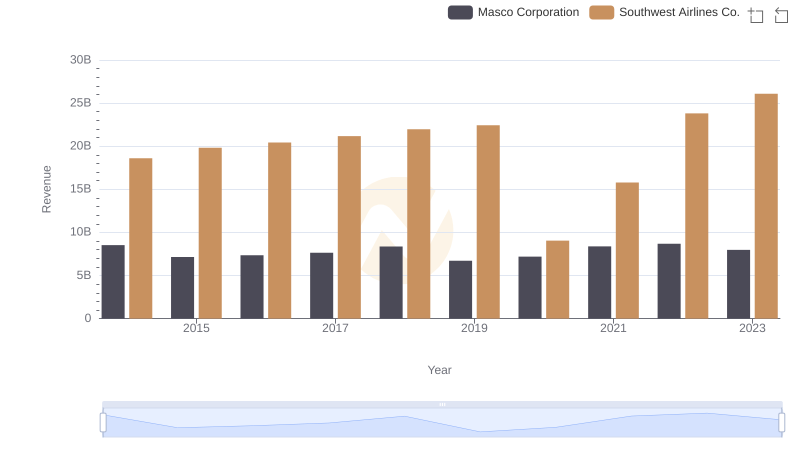The image size is (800, 461).
Task: Click the 2015 x-axis label
Action: pyautogui.click(x=196, y=328)
